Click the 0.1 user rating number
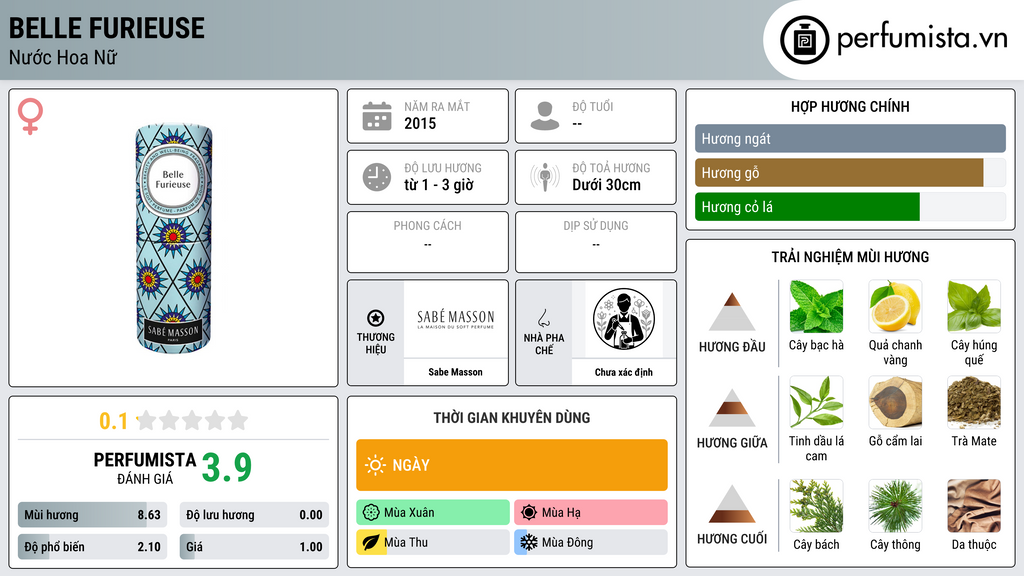1024x576 pixels. click(x=113, y=421)
